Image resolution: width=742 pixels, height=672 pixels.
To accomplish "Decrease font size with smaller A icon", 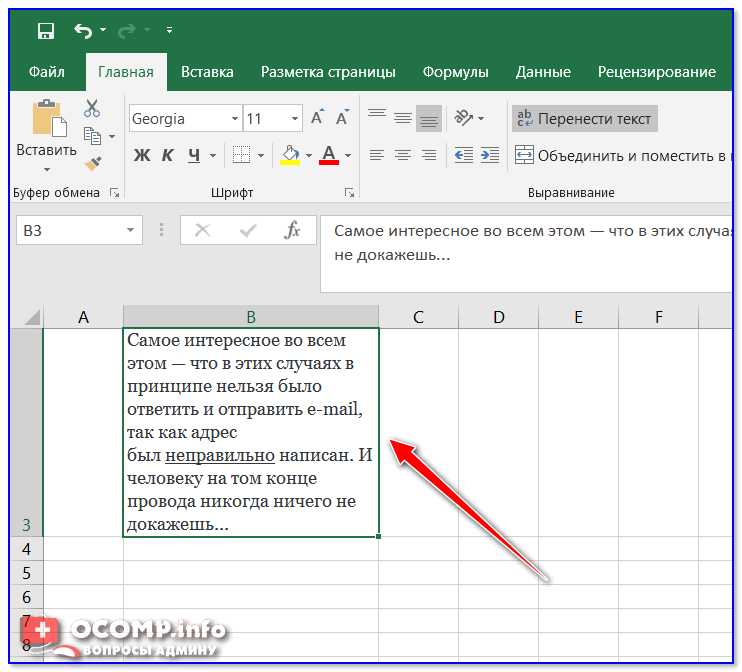I will [342, 117].
